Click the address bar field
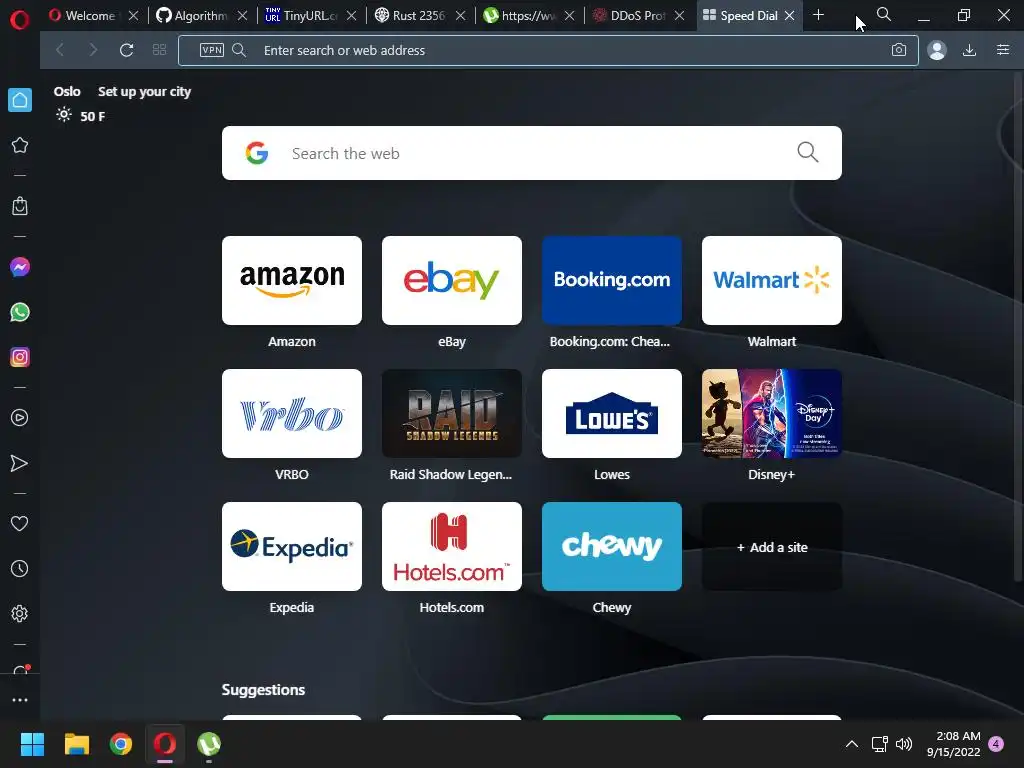1024x768 pixels. (x=549, y=50)
